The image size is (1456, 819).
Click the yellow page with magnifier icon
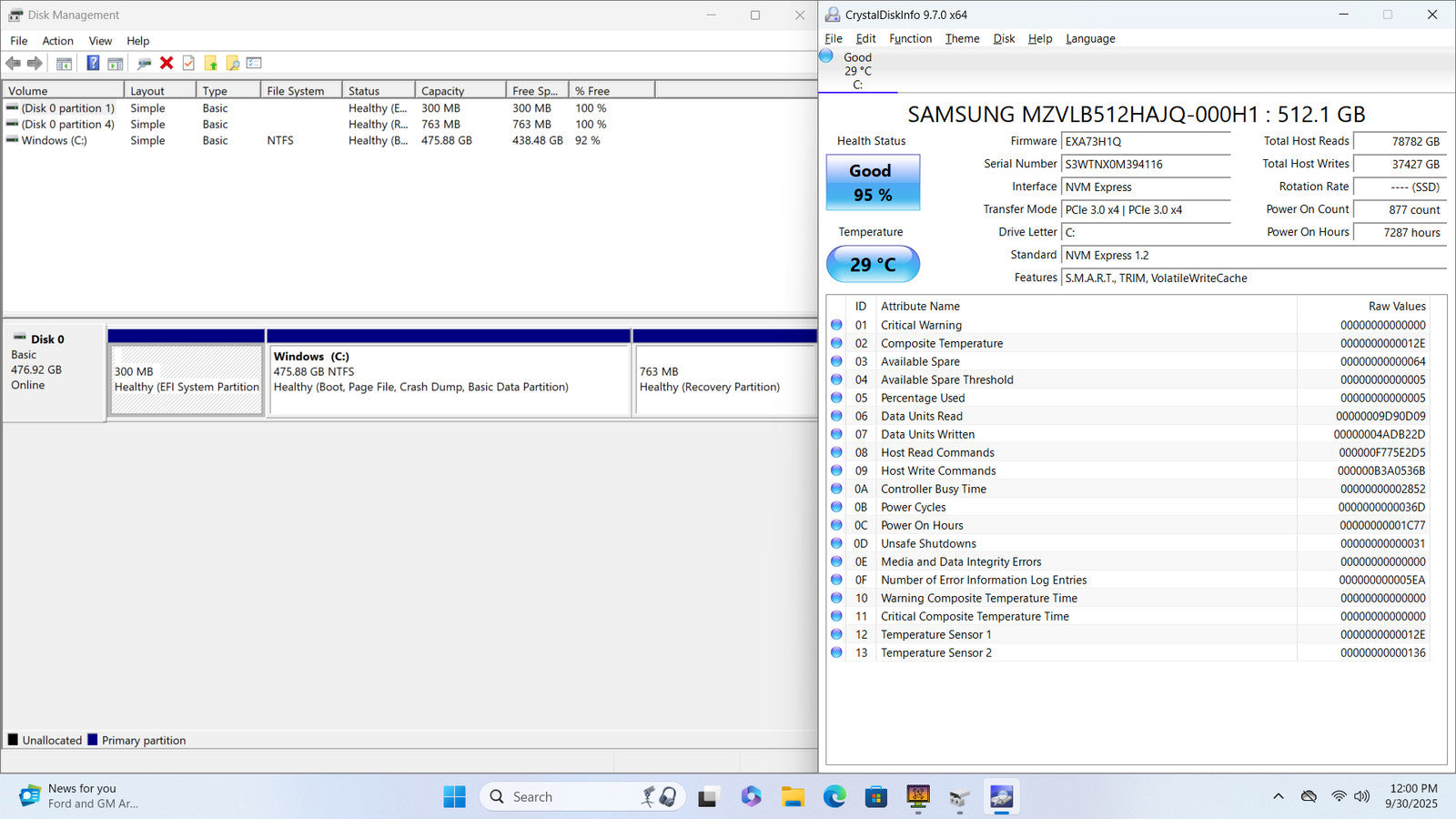(233, 63)
